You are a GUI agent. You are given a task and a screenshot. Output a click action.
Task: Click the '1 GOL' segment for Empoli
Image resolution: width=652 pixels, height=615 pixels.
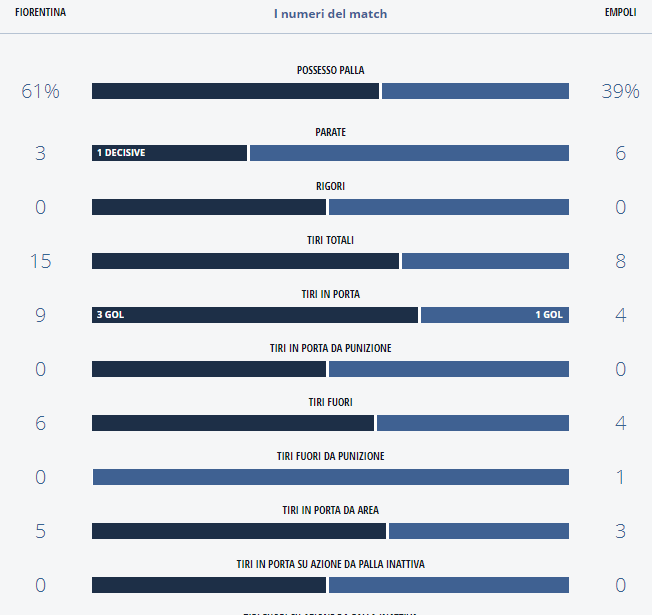click(495, 315)
